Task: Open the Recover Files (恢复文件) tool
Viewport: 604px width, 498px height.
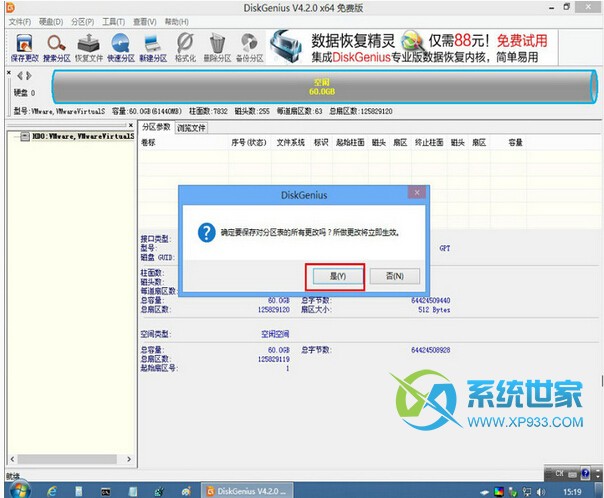Action: pos(89,48)
